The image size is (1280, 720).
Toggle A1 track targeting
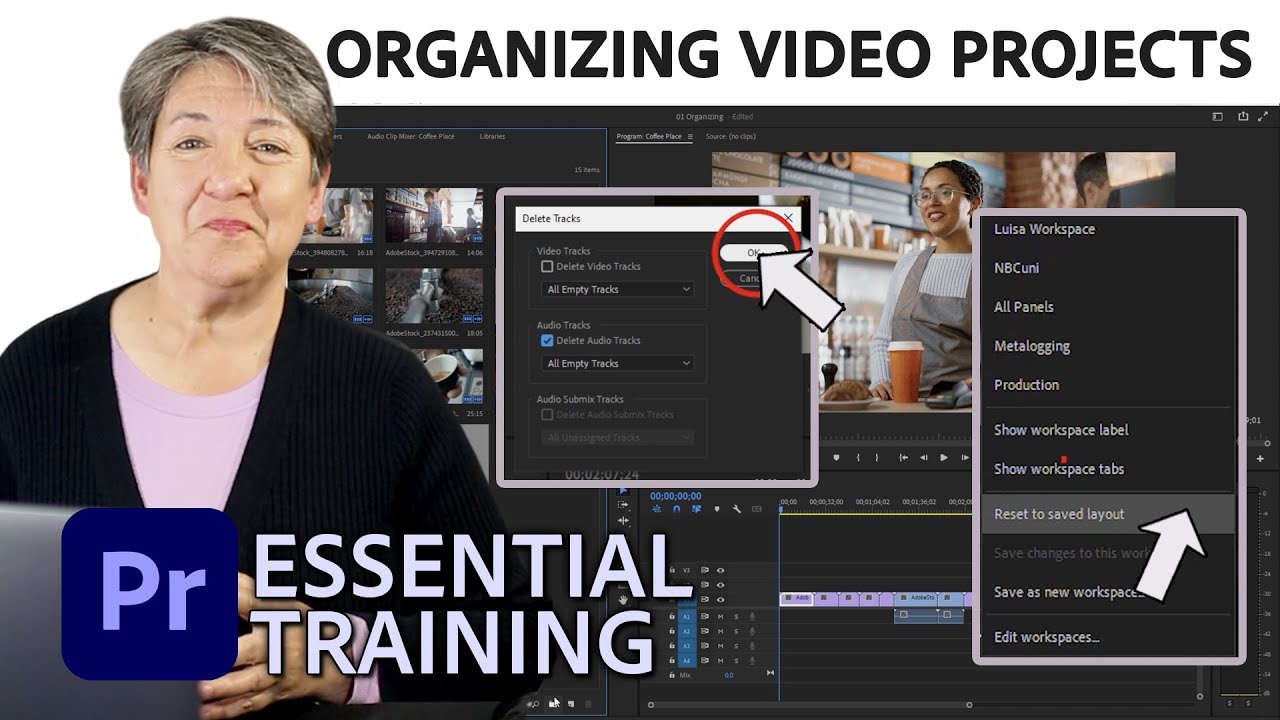tap(687, 616)
